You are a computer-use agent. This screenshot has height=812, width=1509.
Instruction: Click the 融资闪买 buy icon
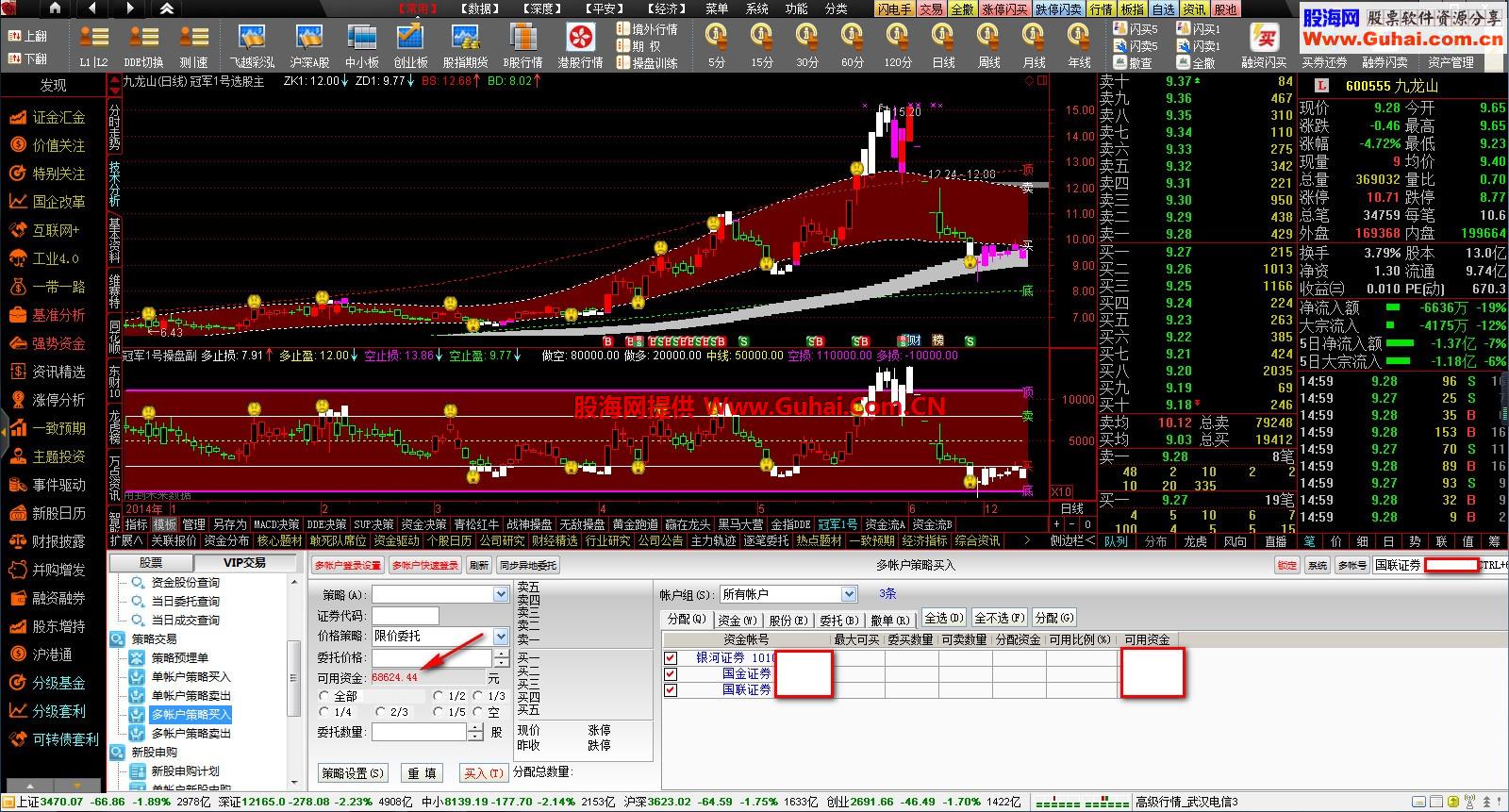(x=1264, y=45)
